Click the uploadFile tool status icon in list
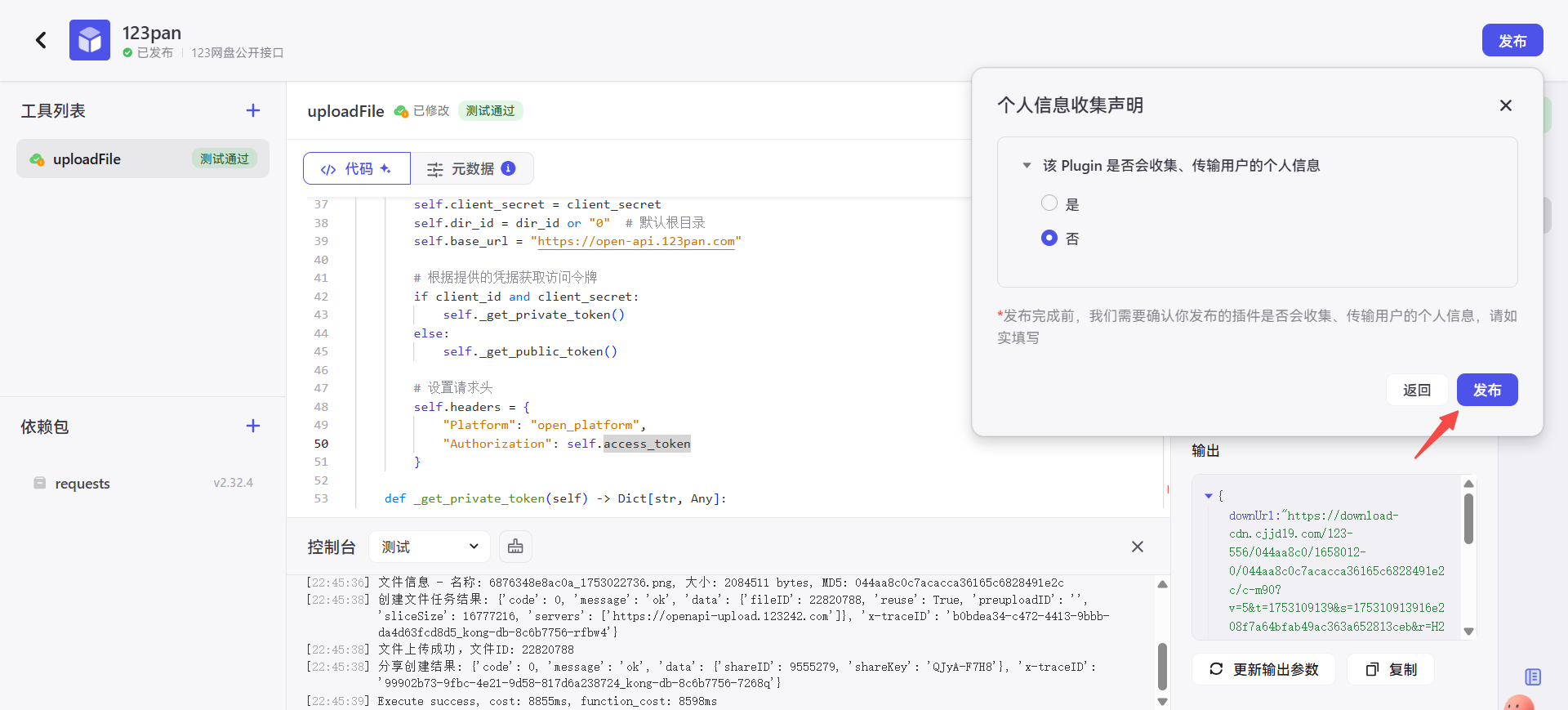This screenshot has width=1568, height=710. point(37,159)
